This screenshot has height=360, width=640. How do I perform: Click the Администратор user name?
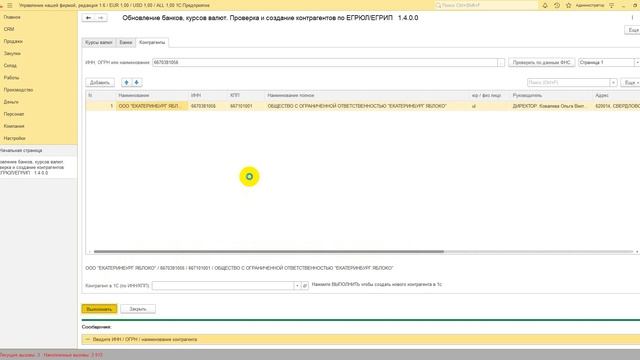click(590, 5)
